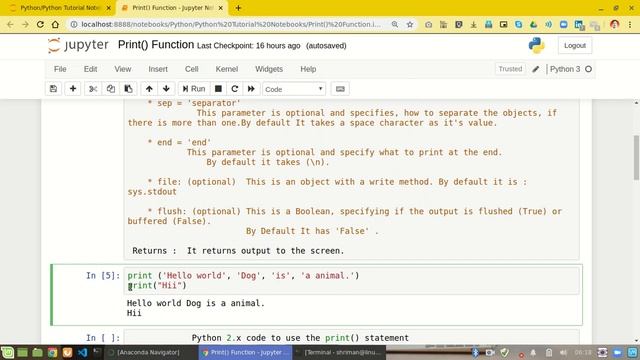Click the Python 3 kernel name
Screen dimensions: 640x360
click(565, 69)
